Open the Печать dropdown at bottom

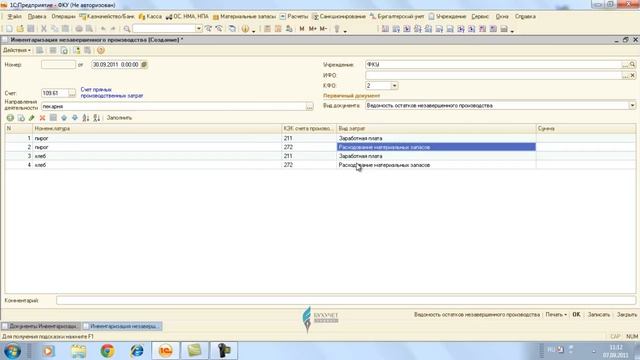[x=556, y=315]
